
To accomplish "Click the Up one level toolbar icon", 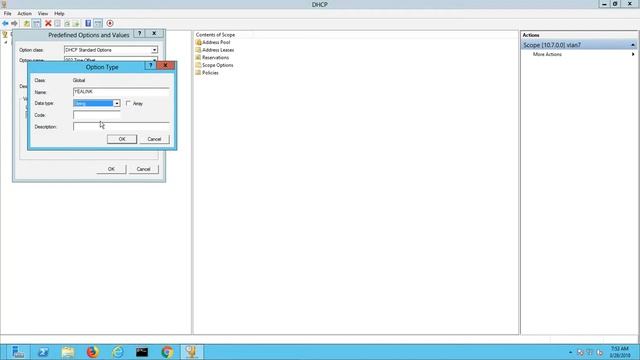I will point(27,23).
